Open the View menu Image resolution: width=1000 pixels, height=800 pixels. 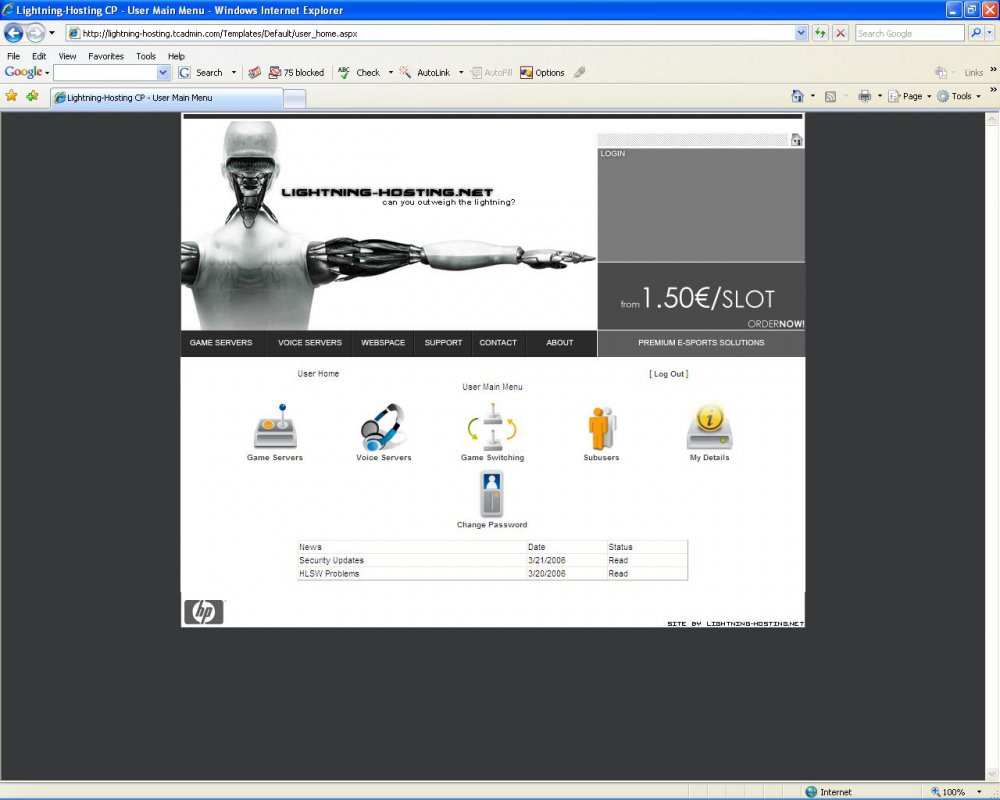[x=67, y=56]
